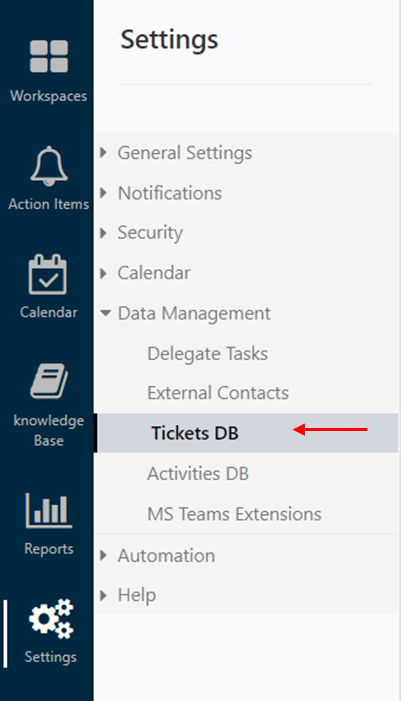Choose MS Teams Extensions entry
This screenshot has height=701, width=404.
tap(234, 514)
